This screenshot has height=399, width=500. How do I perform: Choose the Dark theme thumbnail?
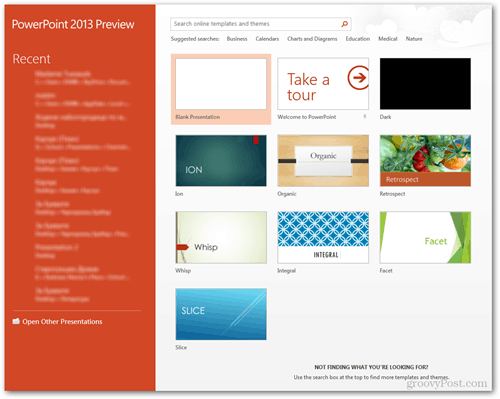425,84
